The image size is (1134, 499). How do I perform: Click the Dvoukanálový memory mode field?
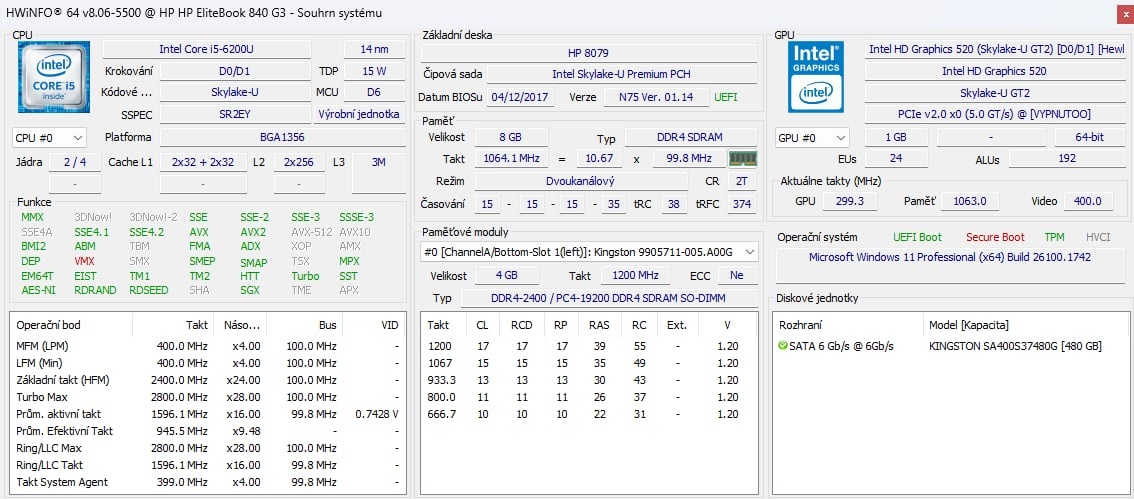pyautogui.click(x=581, y=181)
